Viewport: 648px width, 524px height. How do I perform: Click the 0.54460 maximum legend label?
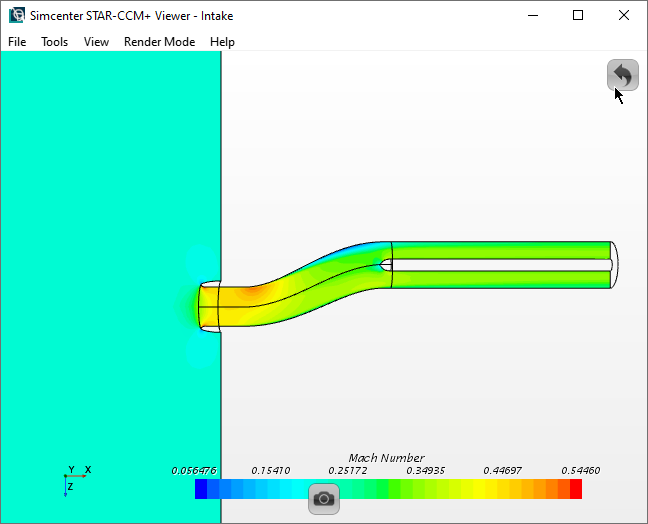(x=580, y=470)
